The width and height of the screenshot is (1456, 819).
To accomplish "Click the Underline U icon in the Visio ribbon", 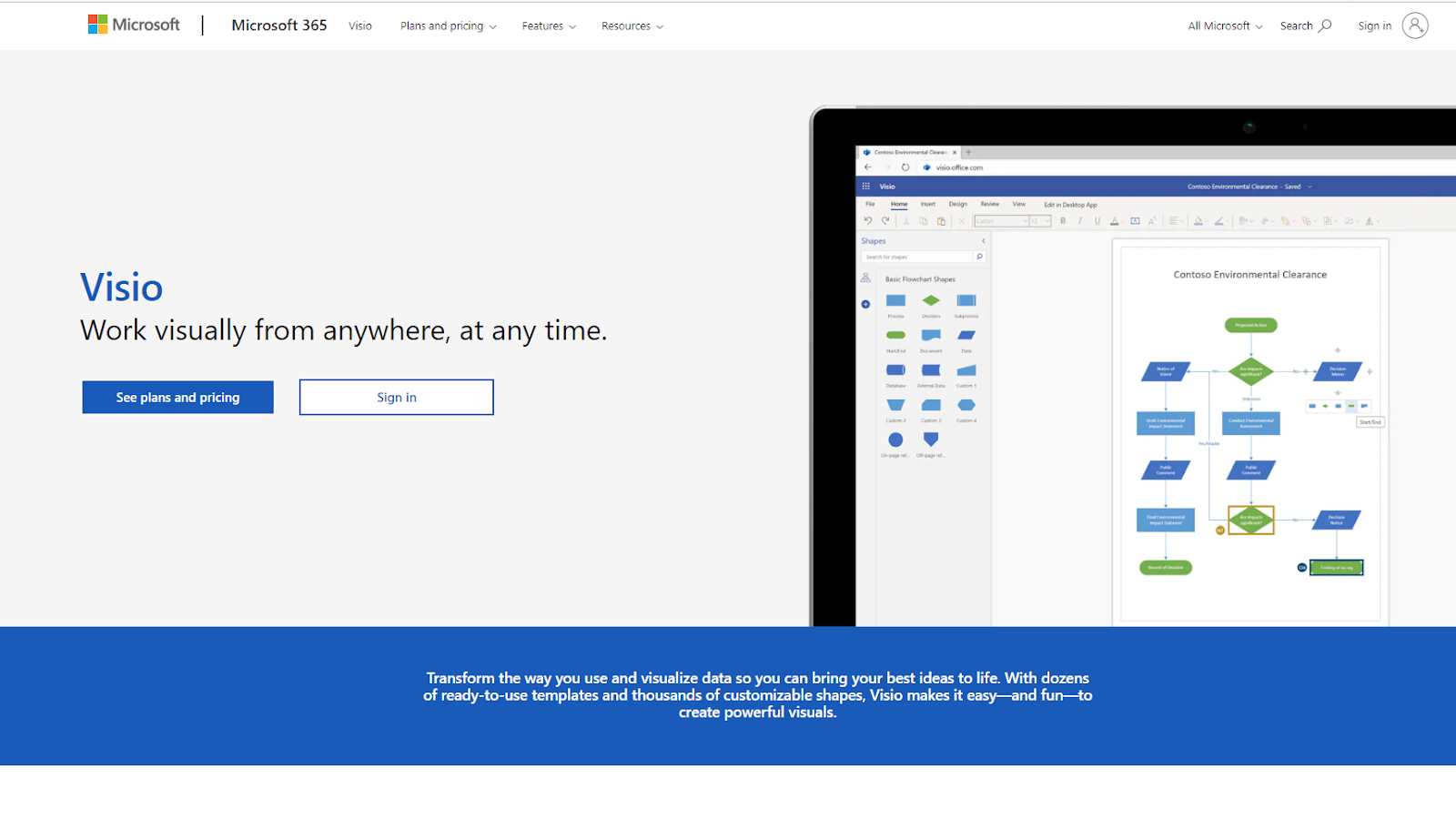I will tap(1097, 220).
